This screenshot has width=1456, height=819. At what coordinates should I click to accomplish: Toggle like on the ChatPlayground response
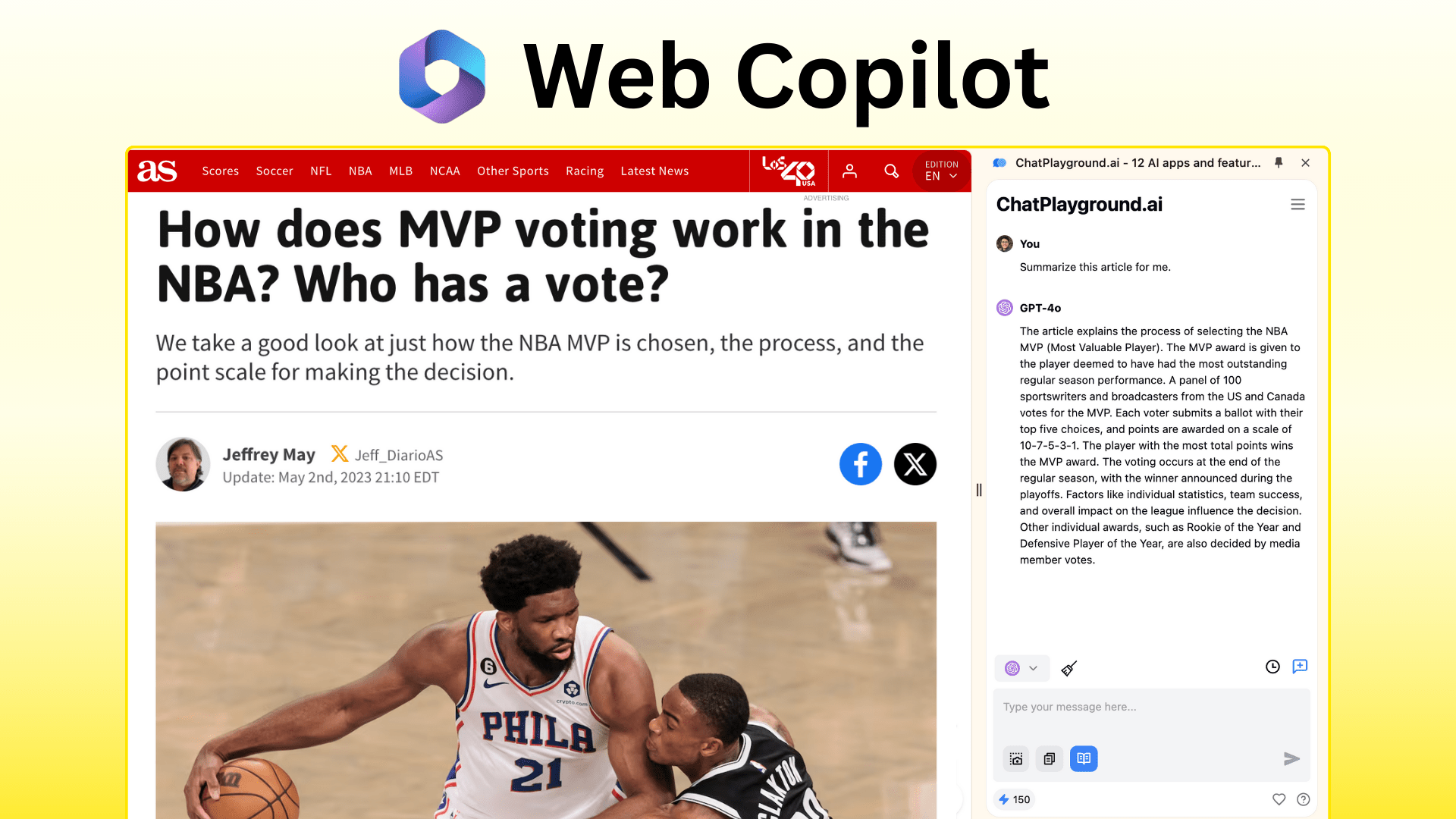[1278, 799]
